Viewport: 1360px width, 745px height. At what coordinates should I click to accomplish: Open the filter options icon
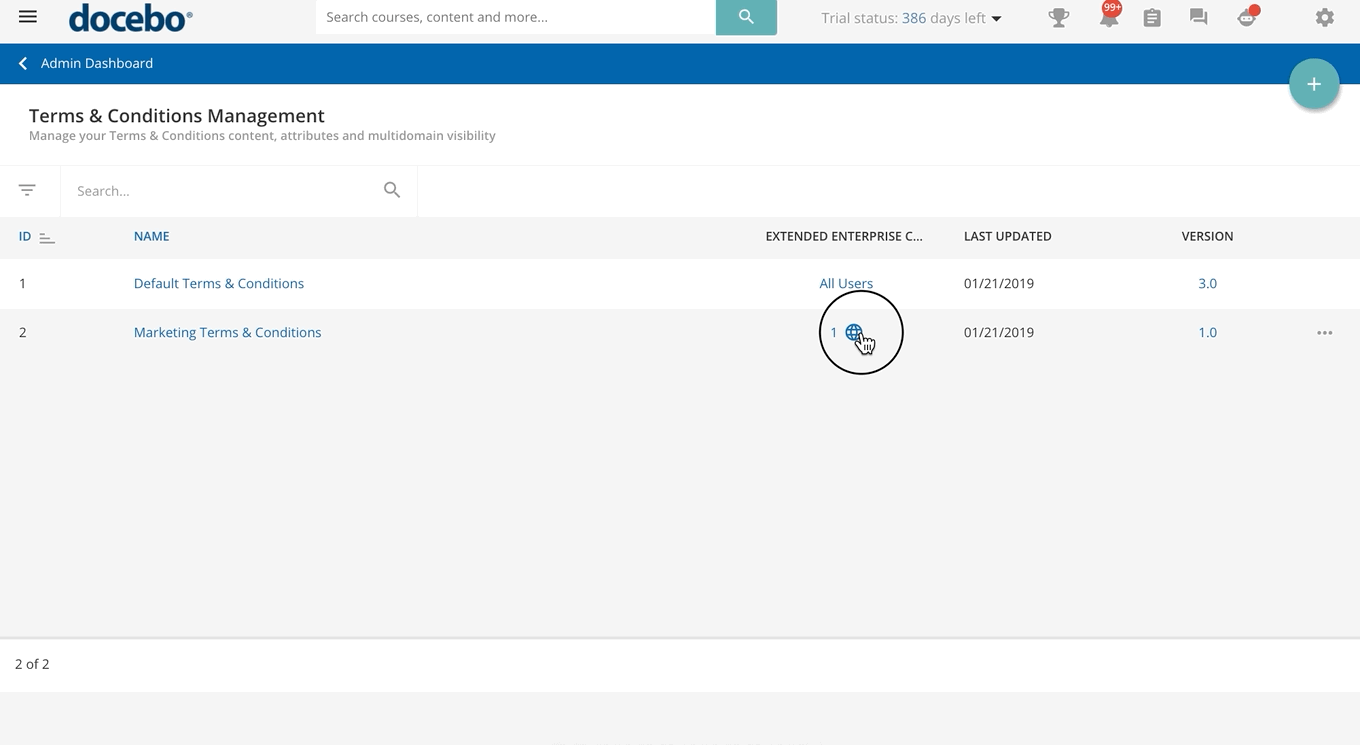[x=27, y=190]
